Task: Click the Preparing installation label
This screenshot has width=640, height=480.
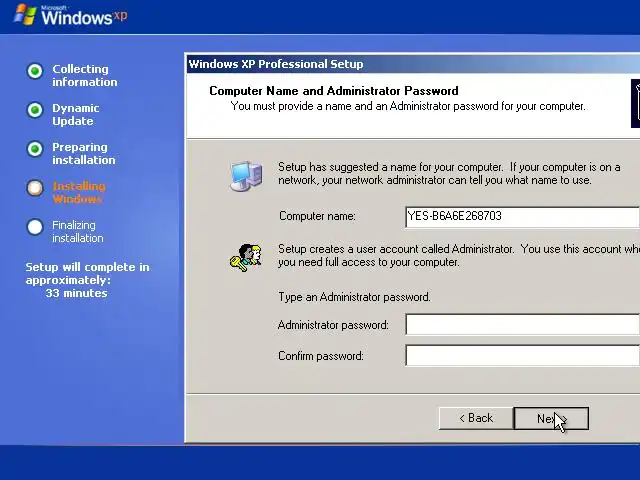Action: pos(84,153)
